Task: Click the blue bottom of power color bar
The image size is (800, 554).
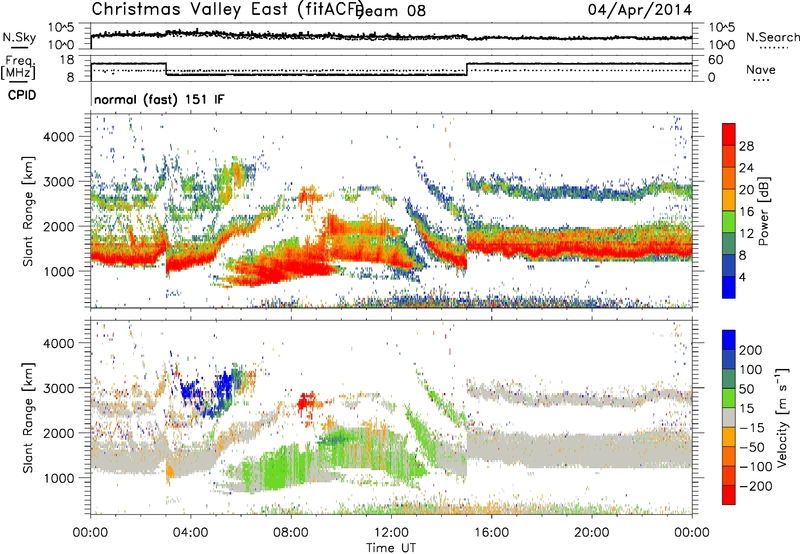Action: pyautogui.click(x=729, y=287)
